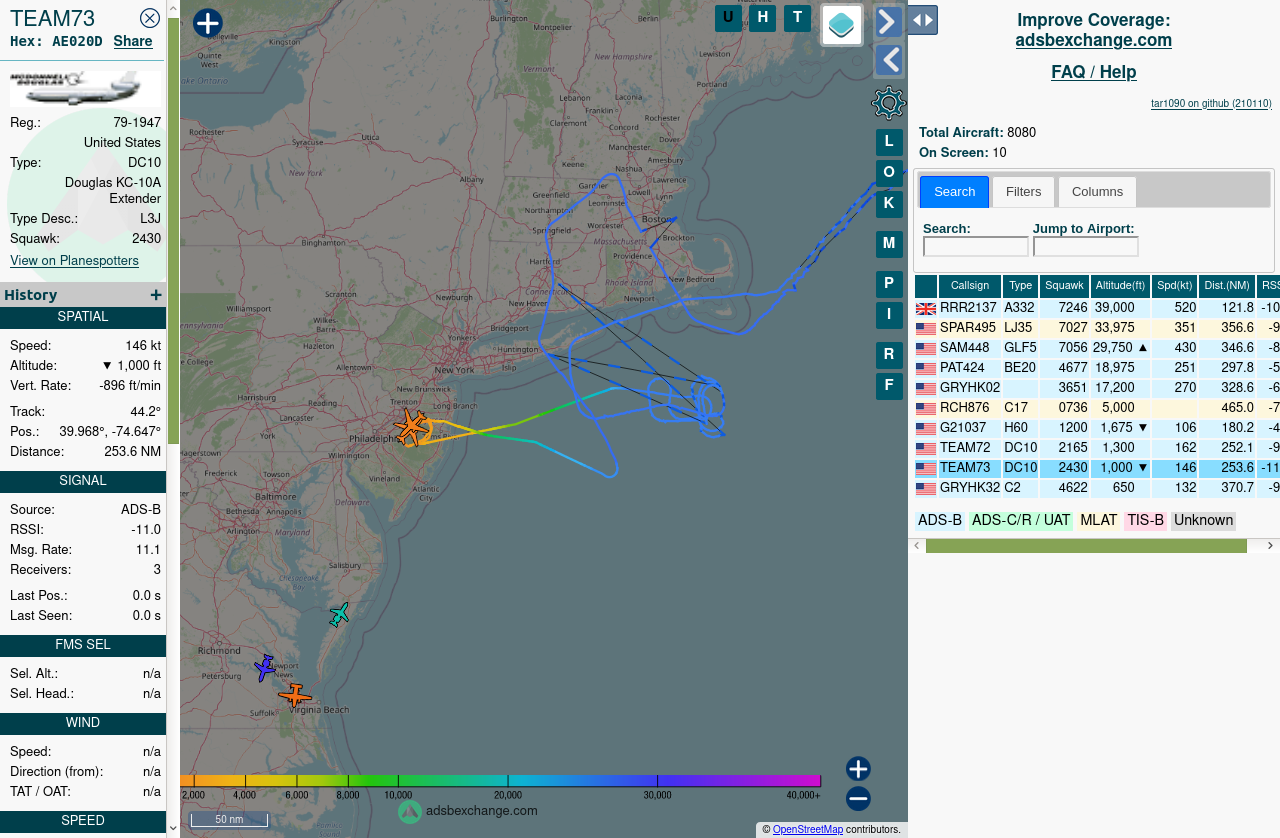The image size is (1280, 838).
Task: Switch to the Filters tab
Action: [1024, 192]
